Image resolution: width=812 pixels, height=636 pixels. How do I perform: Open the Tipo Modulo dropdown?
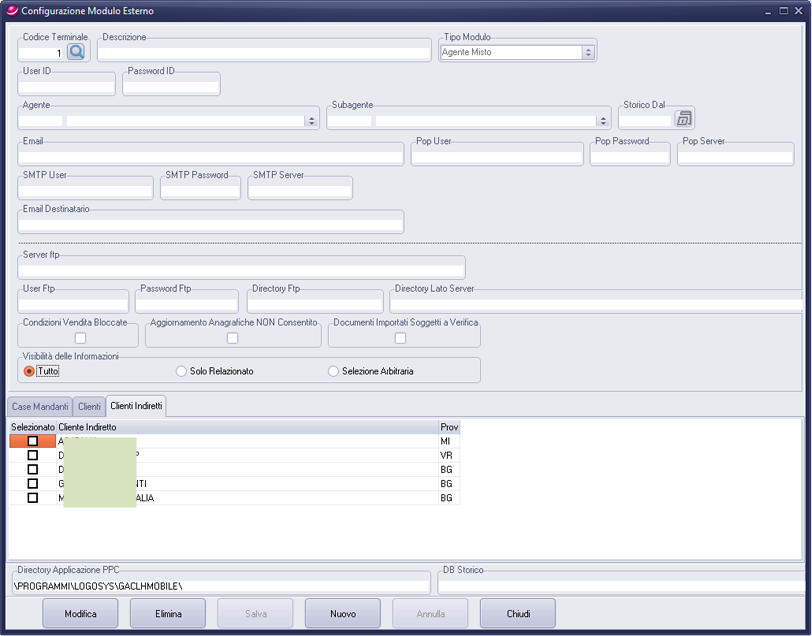click(588, 52)
